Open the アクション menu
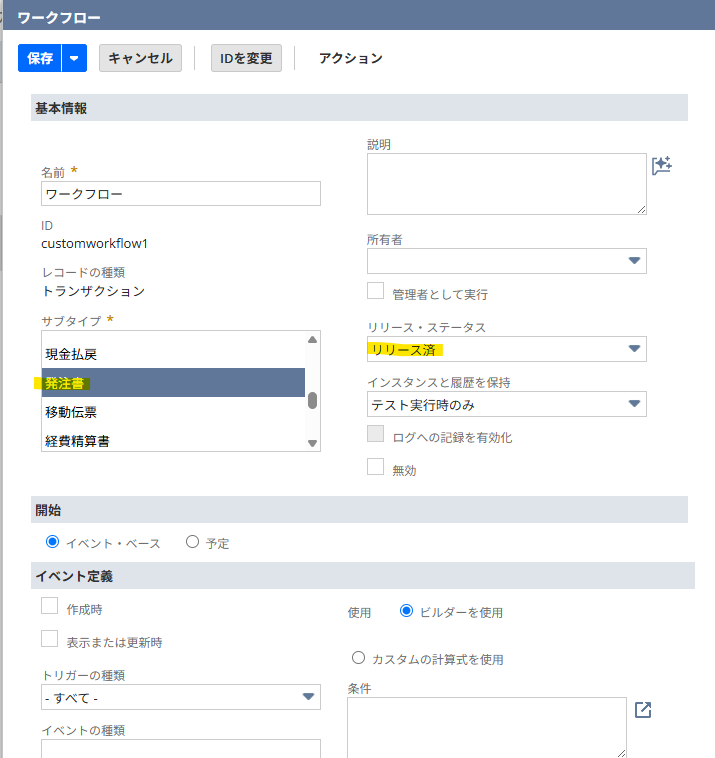Image resolution: width=715 pixels, height=758 pixels. click(350, 58)
